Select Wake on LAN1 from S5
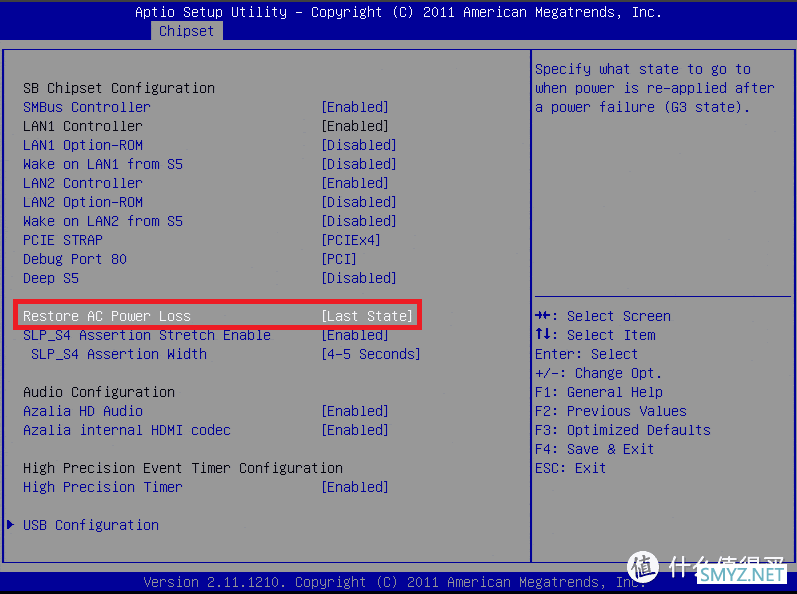Image resolution: width=797 pixels, height=594 pixels. point(103,164)
